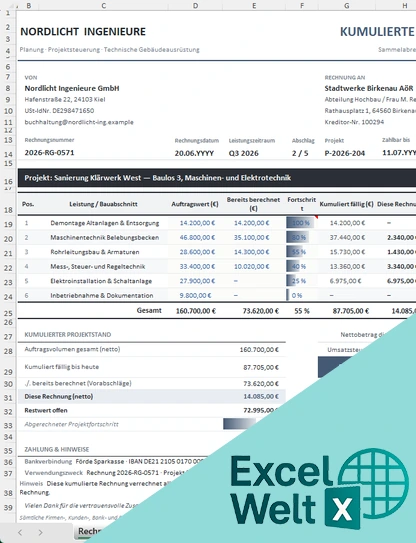Screen dimensions: 416x543
Task: Click the 'NORDLICHT INGENIEURE' company title
Action: [83, 32]
